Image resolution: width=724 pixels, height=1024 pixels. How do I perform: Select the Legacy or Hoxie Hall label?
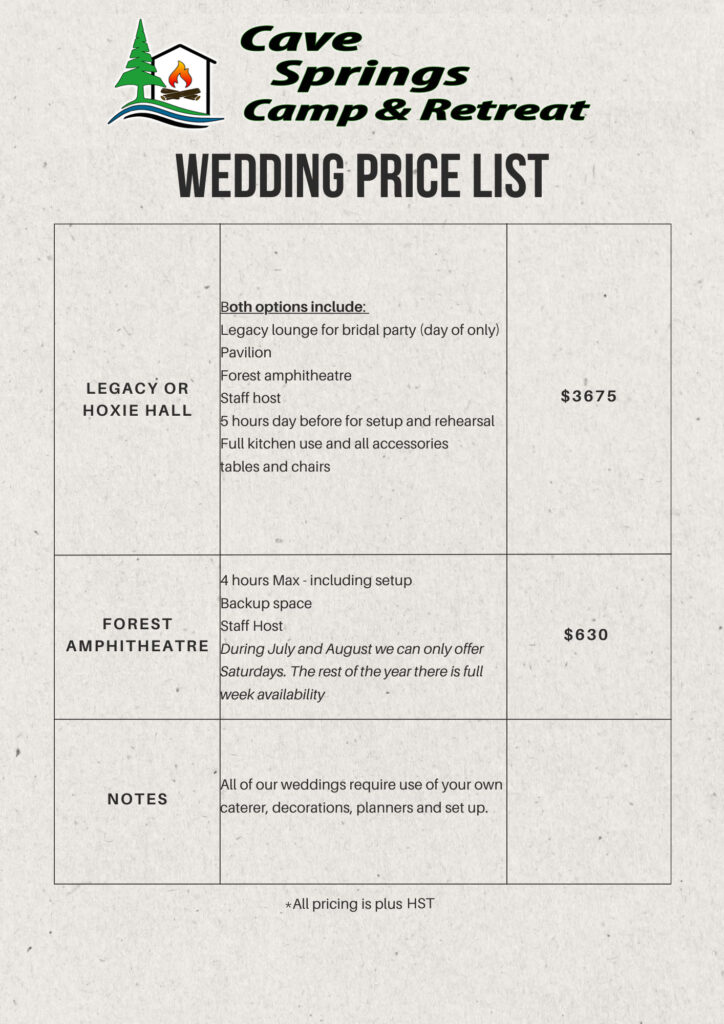pyautogui.click(x=138, y=399)
